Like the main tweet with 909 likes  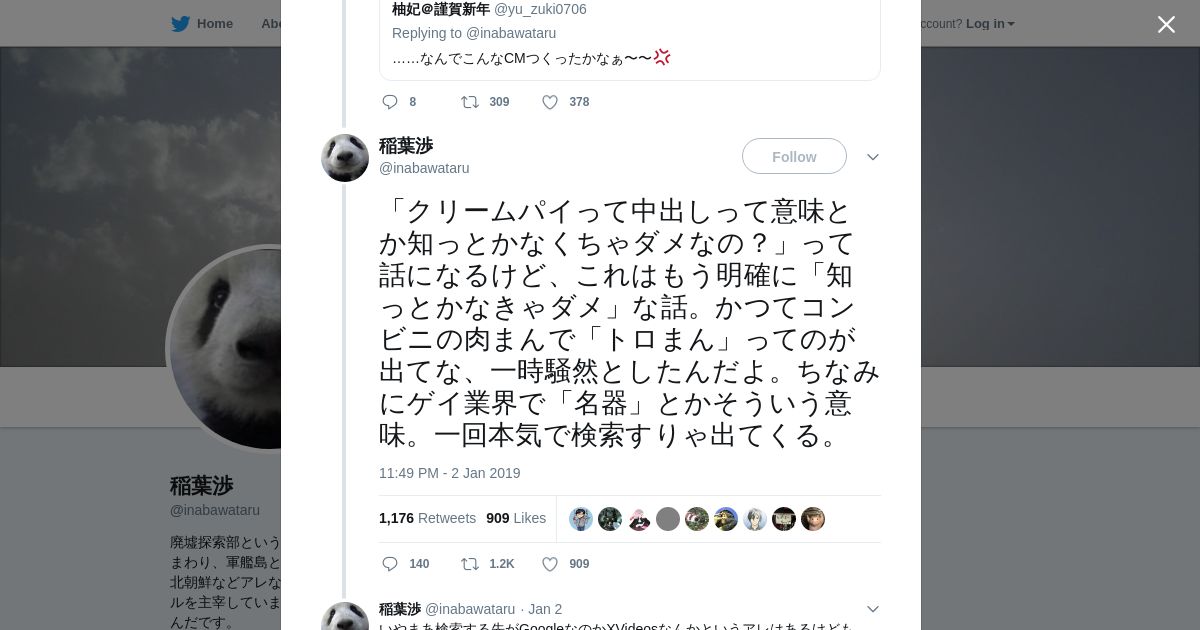550,564
